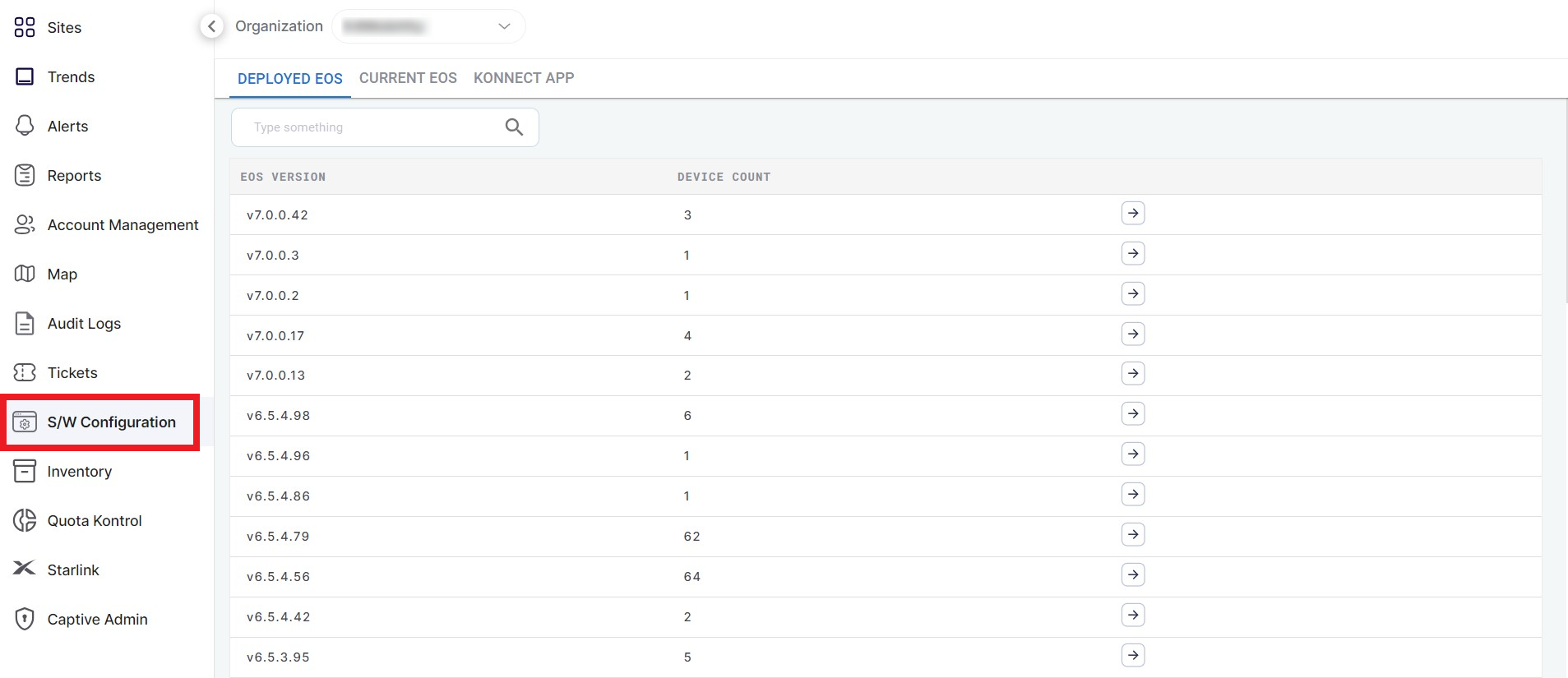Click the Quota Kontrol icon
Viewport: 1568px width, 678px height.
25,520
